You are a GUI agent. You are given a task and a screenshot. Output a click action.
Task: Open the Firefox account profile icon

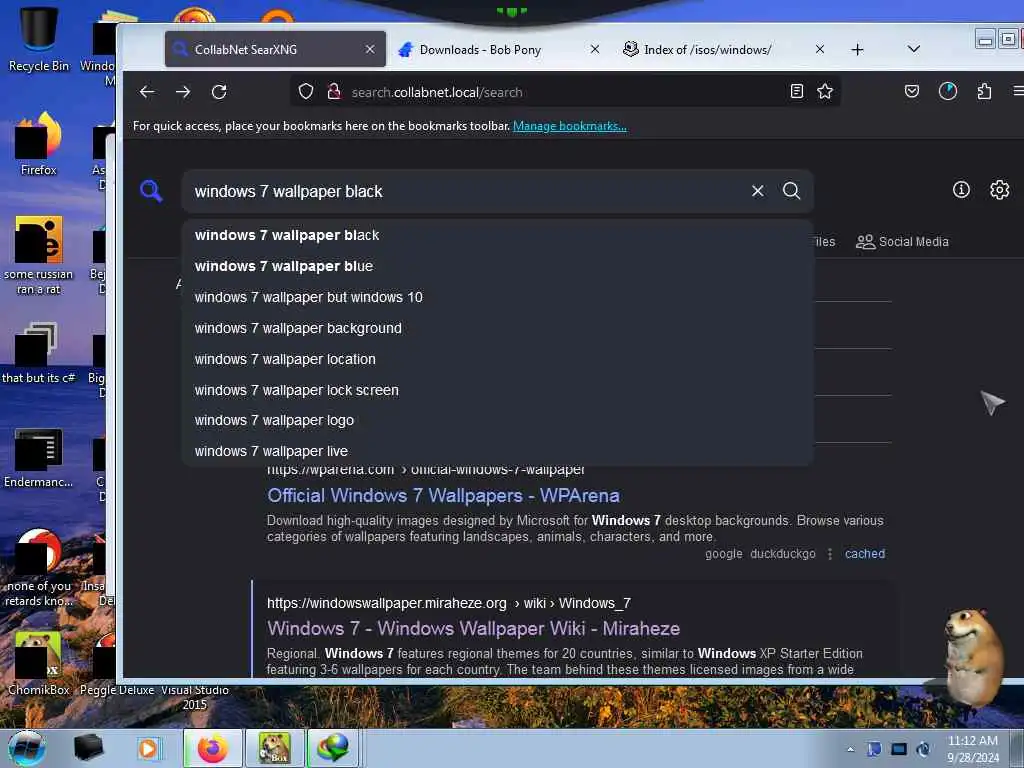[948, 91]
